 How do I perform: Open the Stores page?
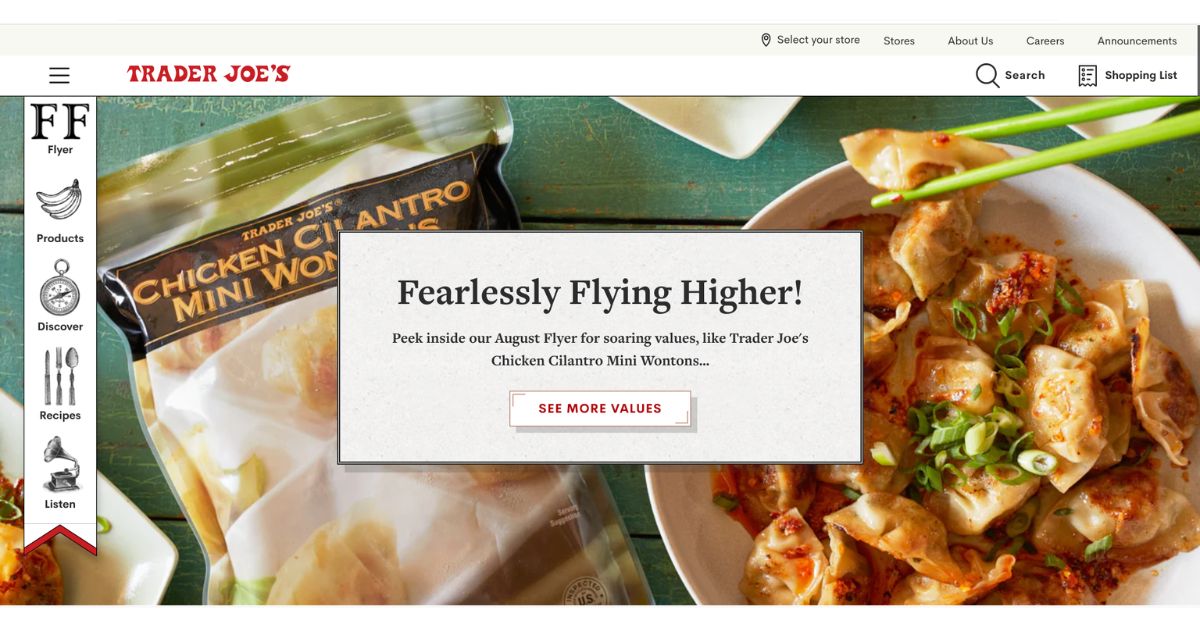[x=899, y=41]
